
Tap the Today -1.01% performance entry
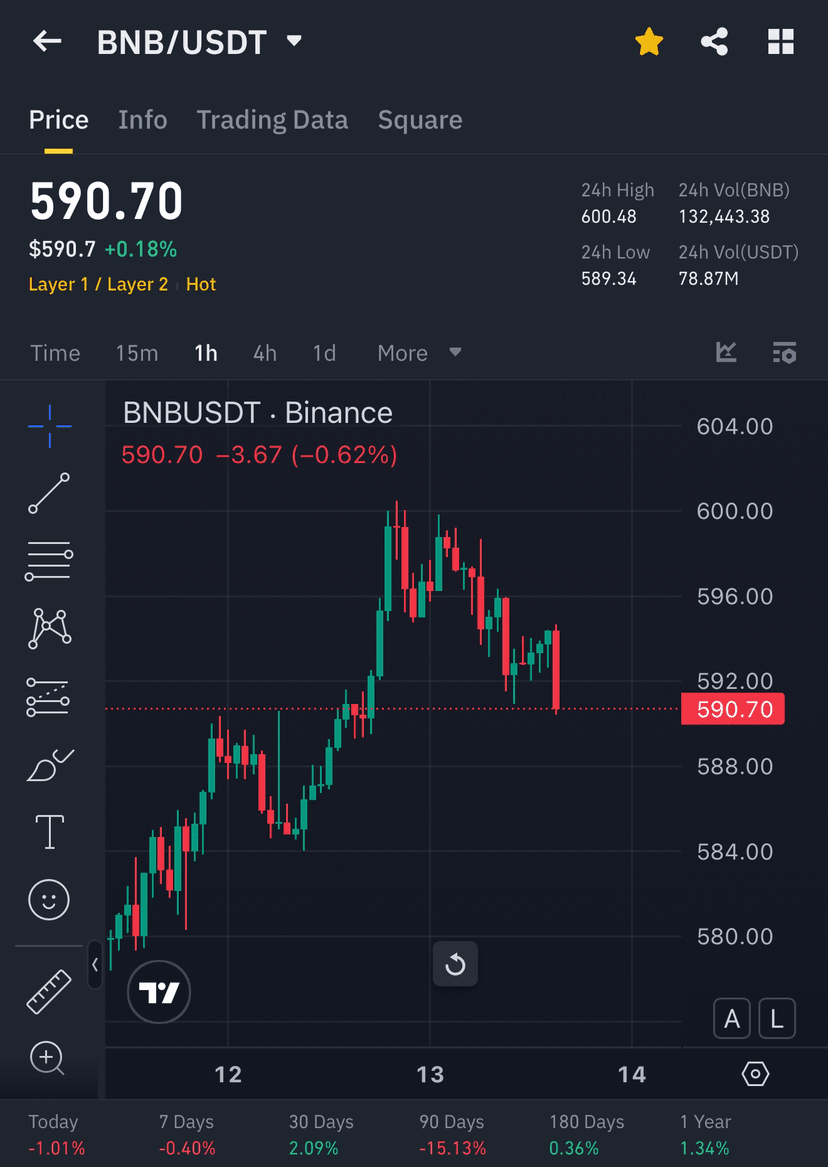[x=57, y=1134]
